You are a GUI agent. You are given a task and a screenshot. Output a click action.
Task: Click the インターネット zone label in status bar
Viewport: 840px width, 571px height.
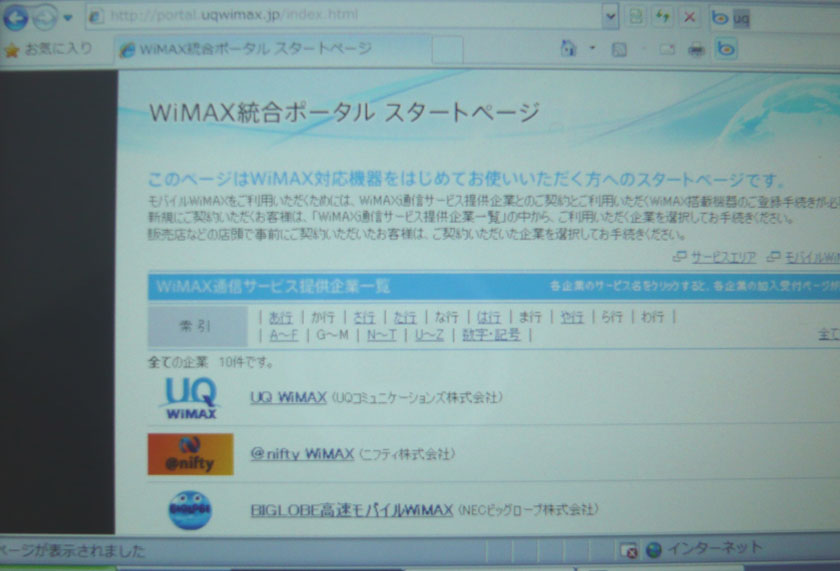tap(715, 548)
